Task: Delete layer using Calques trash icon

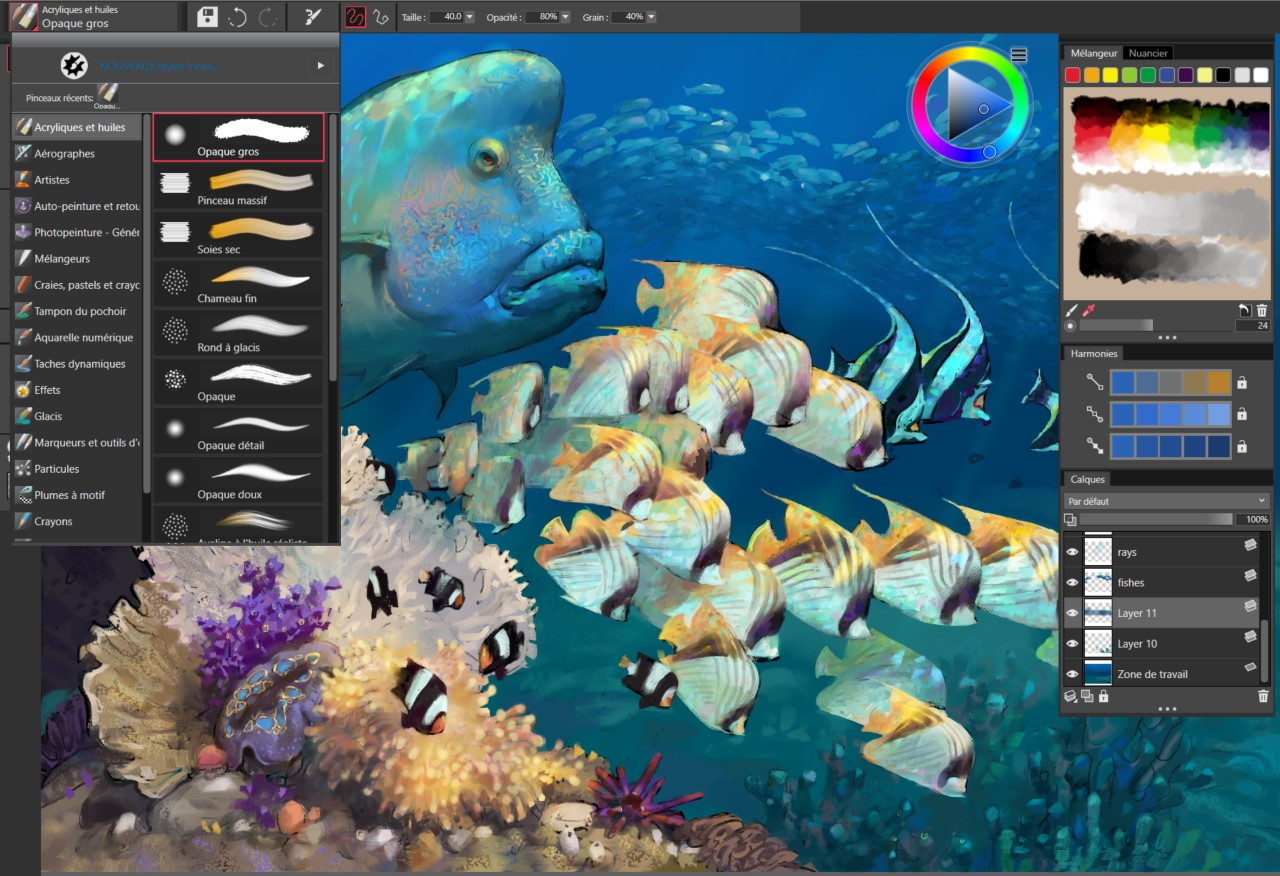Action: pyautogui.click(x=1262, y=696)
